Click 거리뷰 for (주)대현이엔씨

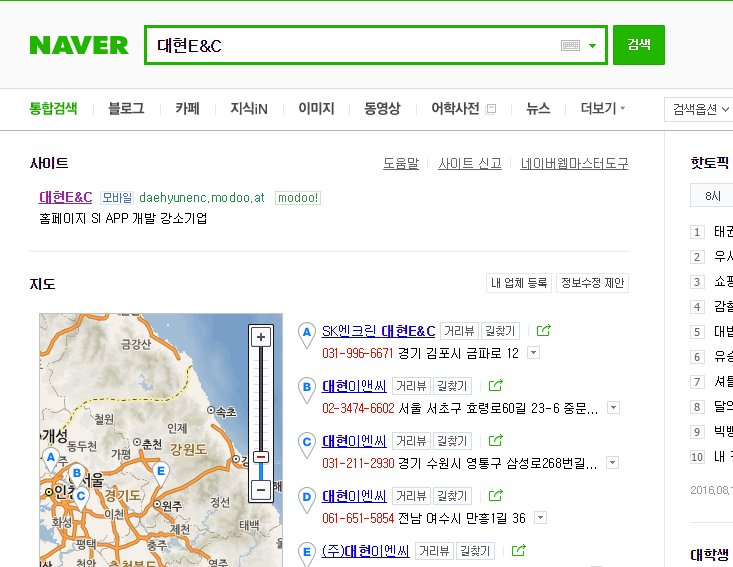pyautogui.click(x=434, y=551)
